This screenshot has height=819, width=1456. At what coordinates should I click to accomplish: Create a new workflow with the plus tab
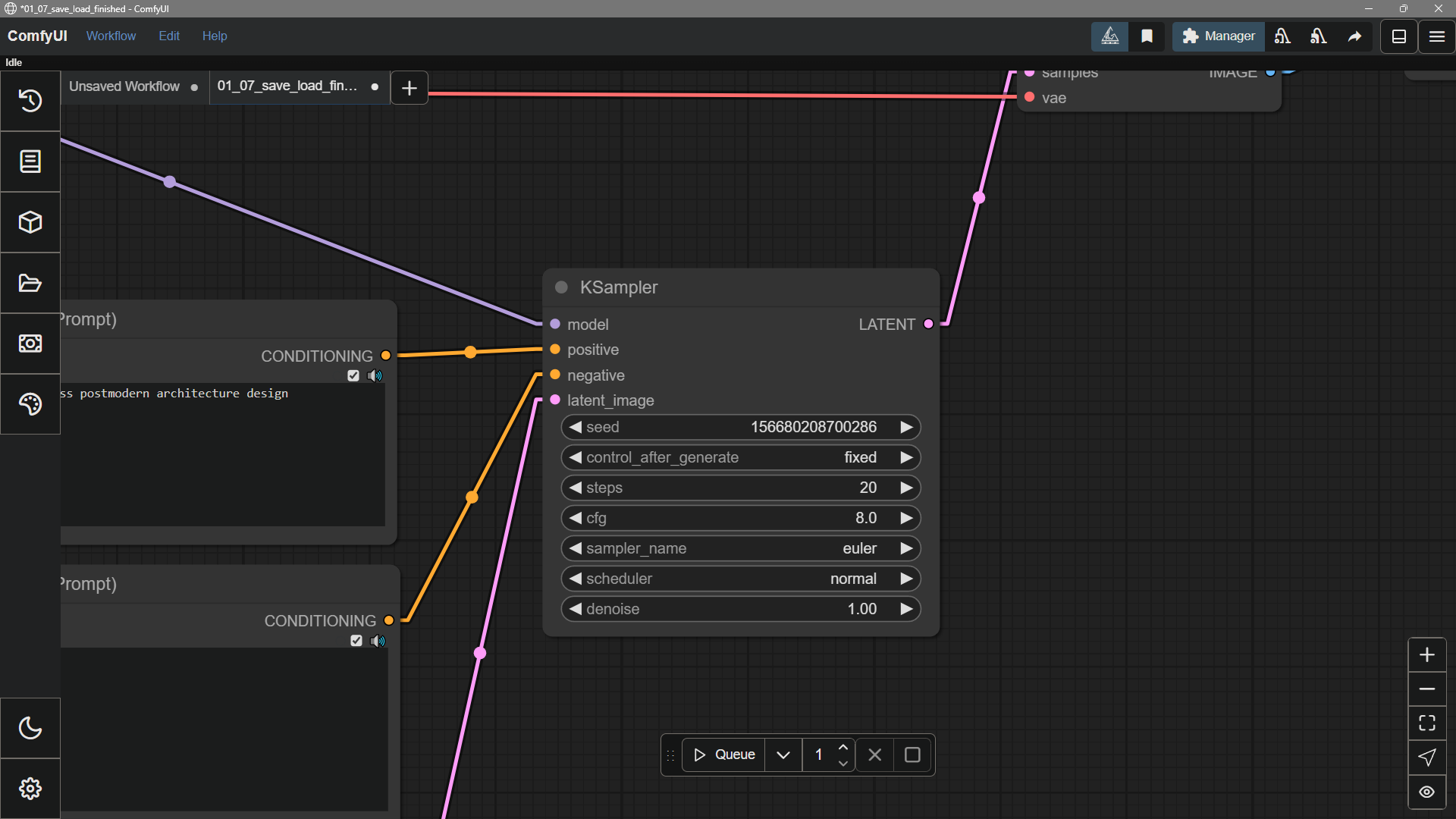click(x=409, y=87)
